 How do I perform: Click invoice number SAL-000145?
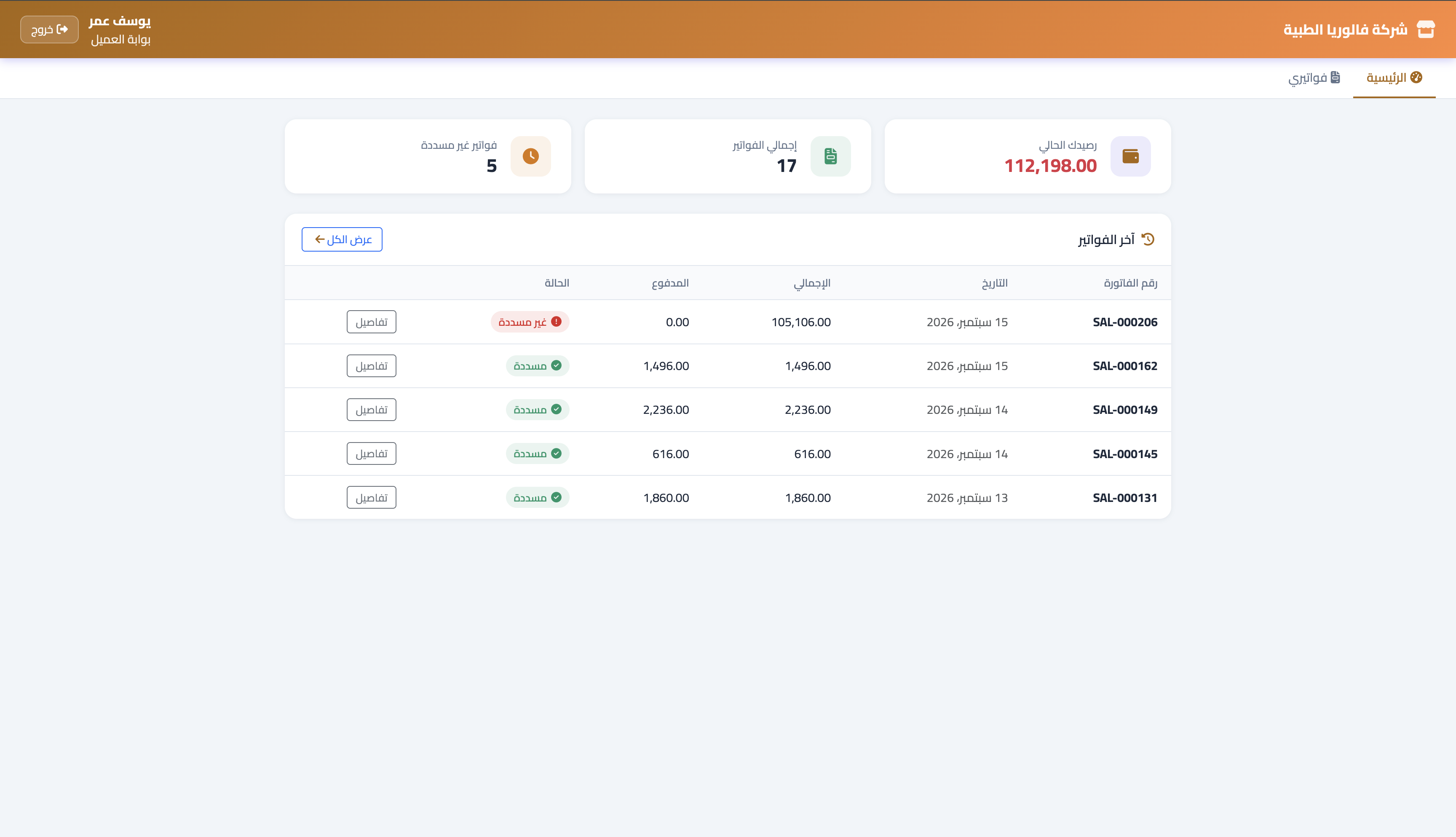1124,453
